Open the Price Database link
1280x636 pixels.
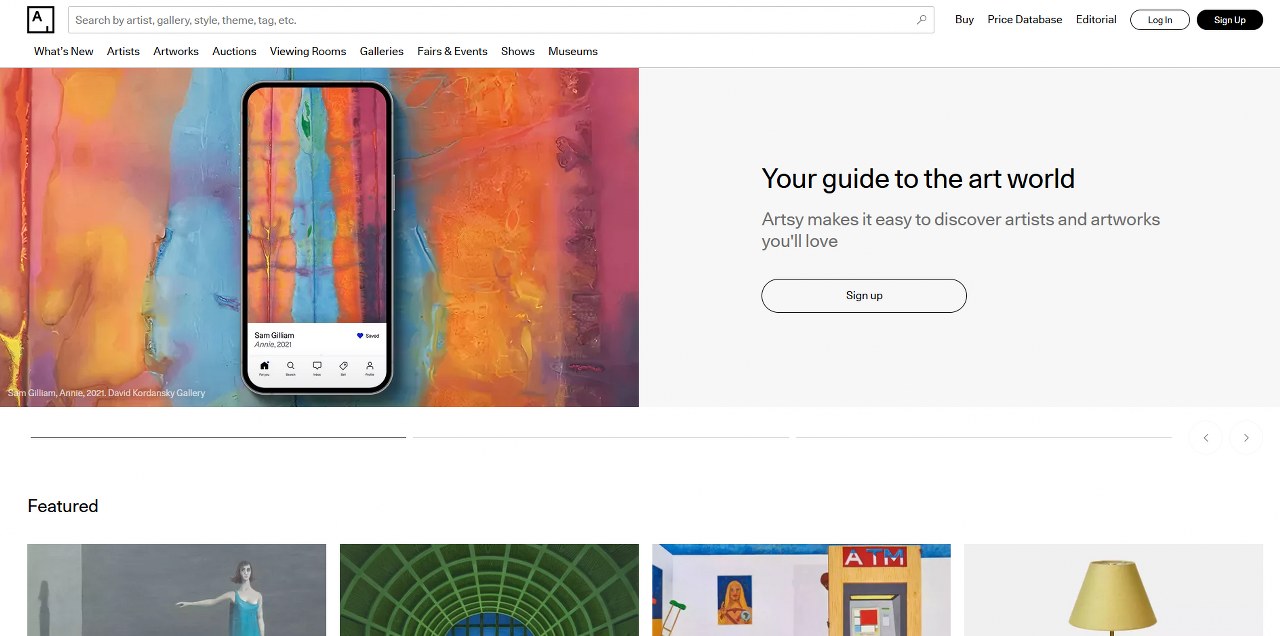1025,20
